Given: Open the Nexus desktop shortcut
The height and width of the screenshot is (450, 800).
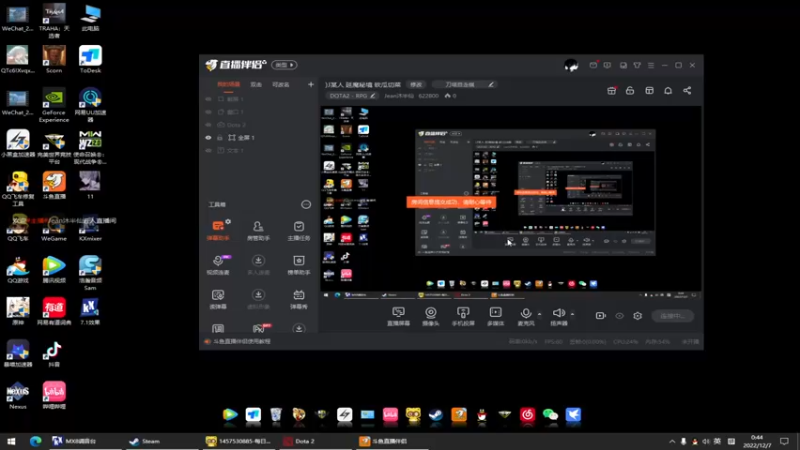Looking at the screenshot, I should [x=17, y=396].
